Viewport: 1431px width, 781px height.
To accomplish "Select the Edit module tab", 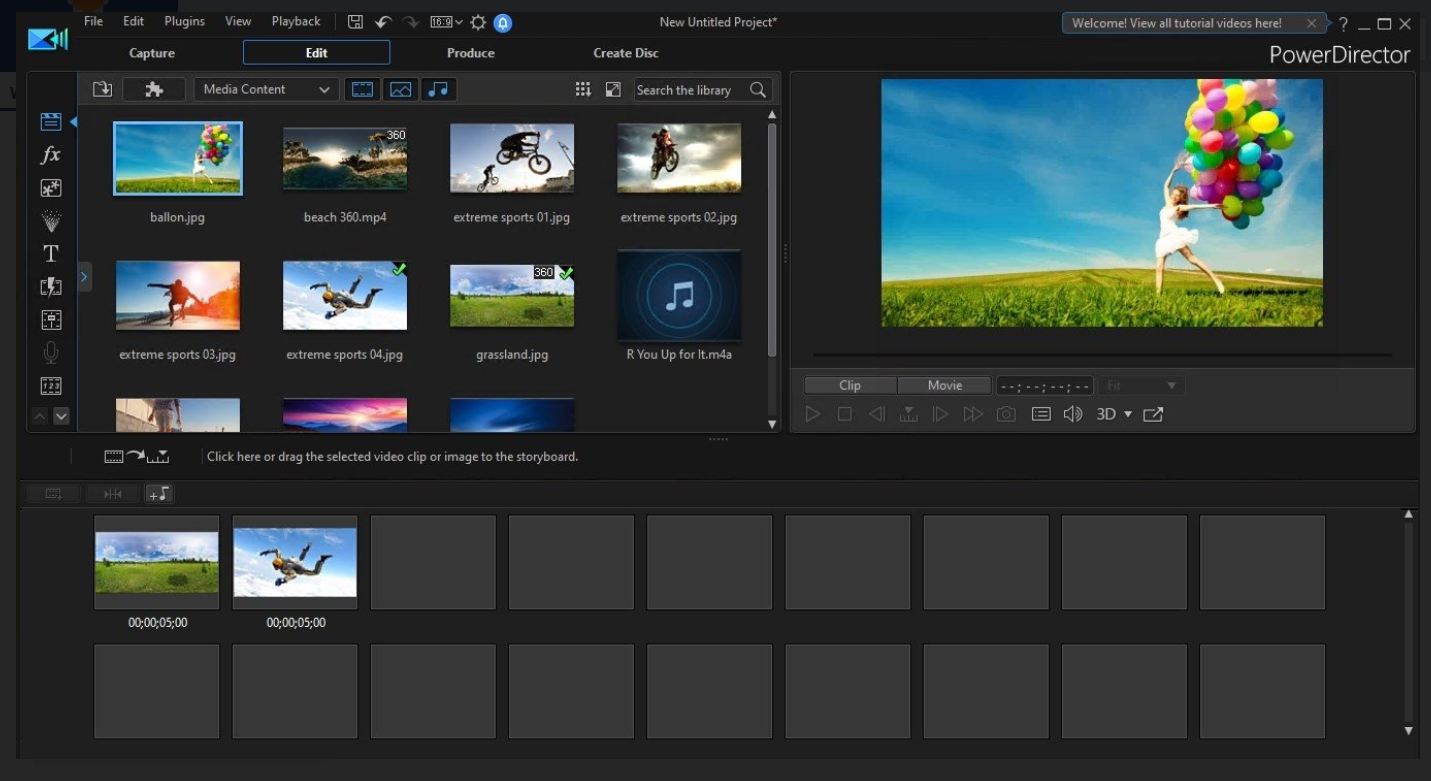I will [316, 53].
